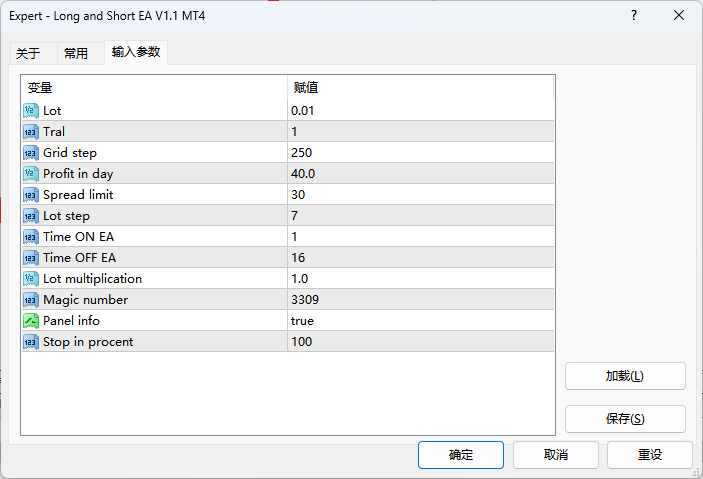Viewport: 703px width, 479px height.
Task: Click the icon beside Spread limit
Action: tap(30, 195)
